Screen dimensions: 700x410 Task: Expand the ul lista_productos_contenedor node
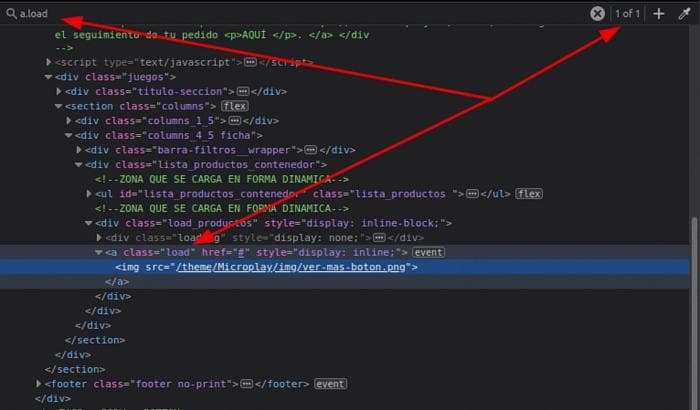[x=88, y=194]
